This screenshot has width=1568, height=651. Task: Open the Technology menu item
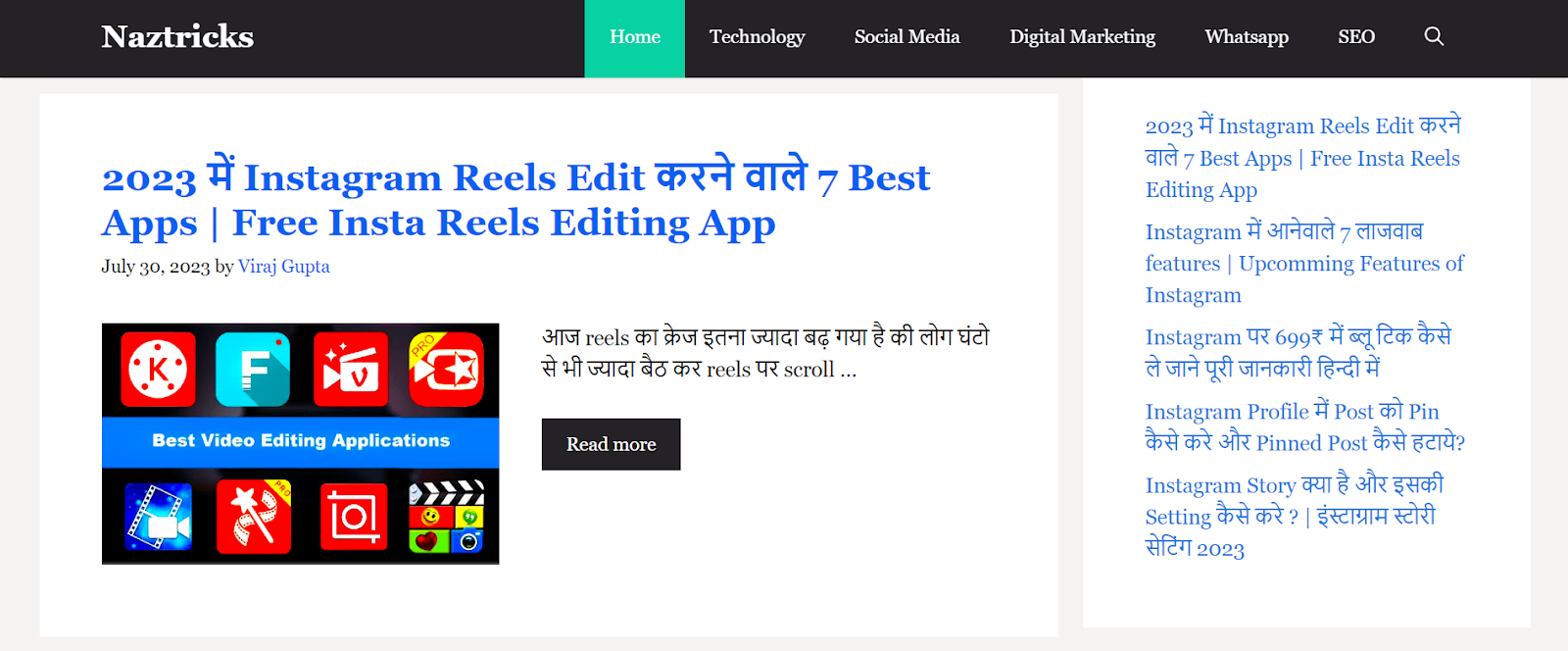click(757, 37)
